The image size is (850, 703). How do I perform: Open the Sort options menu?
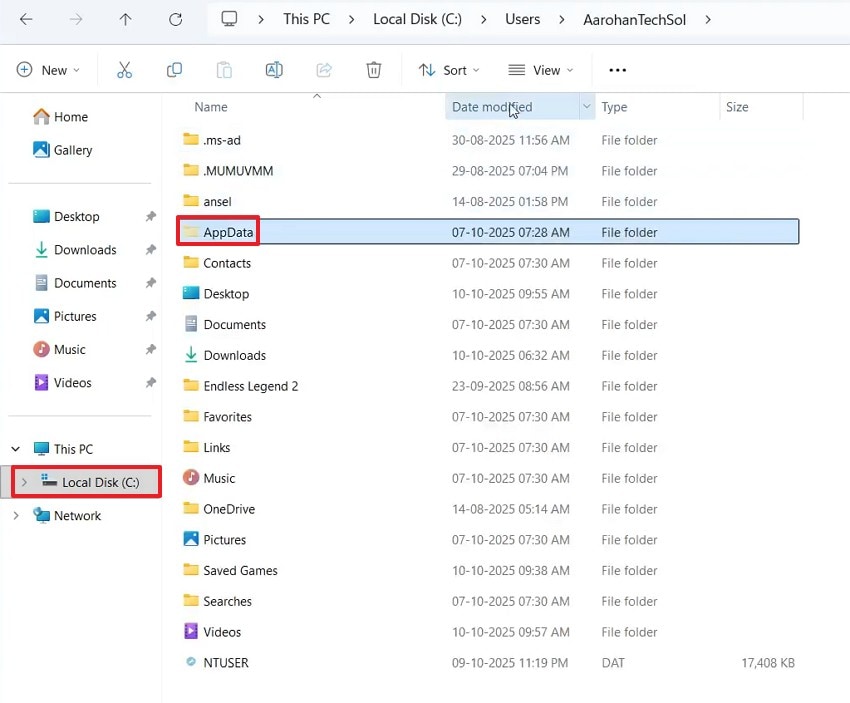[448, 70]
